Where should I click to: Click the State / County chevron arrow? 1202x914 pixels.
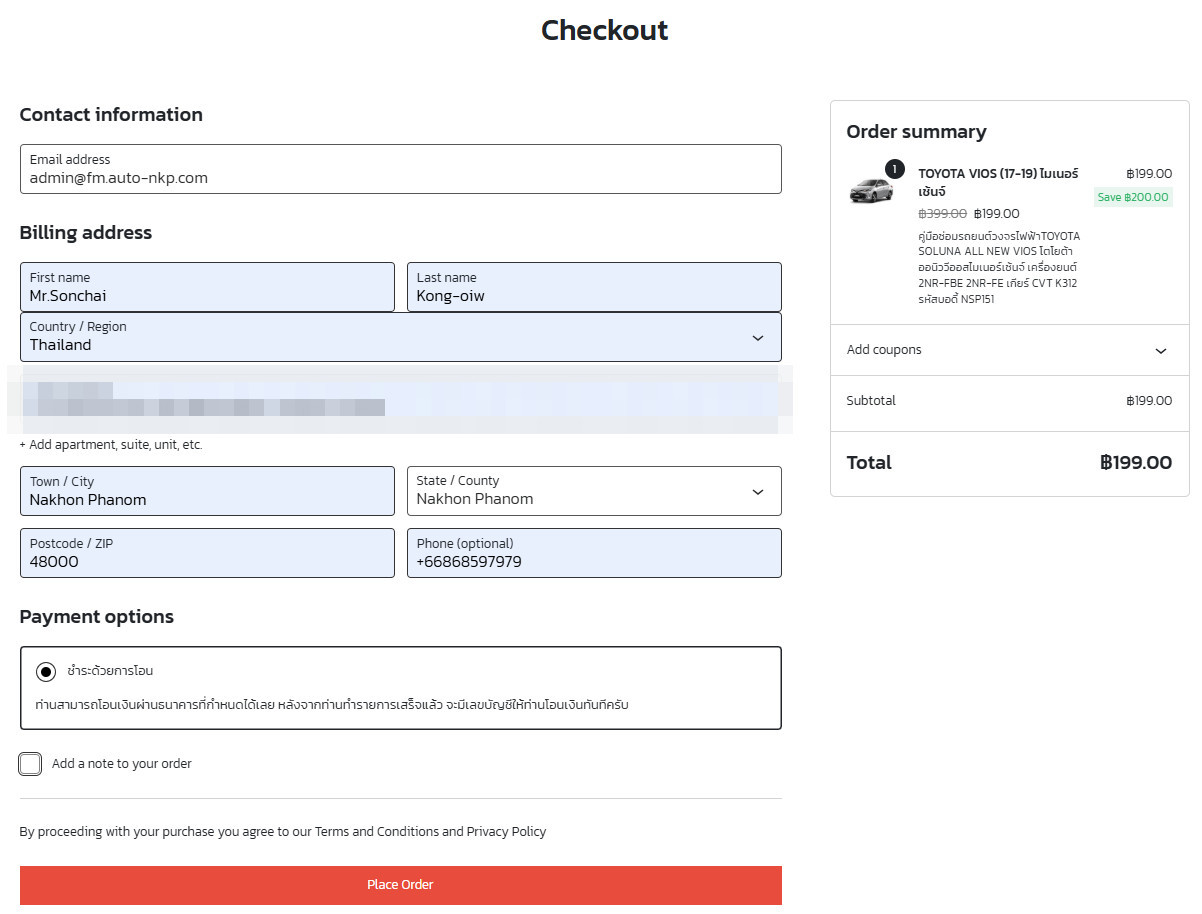click(758, 492)
